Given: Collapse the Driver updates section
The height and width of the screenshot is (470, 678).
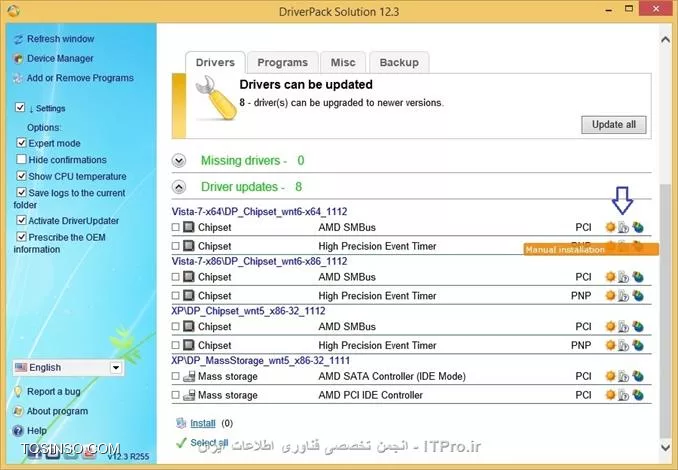Looking at the screenshot, I should tap(179, 187).
